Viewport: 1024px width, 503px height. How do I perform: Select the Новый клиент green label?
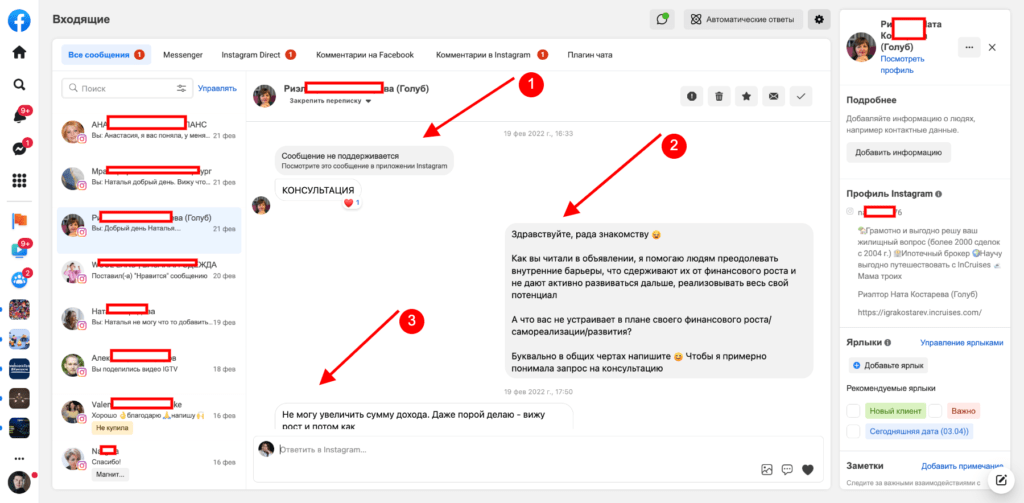coord(895,411)
